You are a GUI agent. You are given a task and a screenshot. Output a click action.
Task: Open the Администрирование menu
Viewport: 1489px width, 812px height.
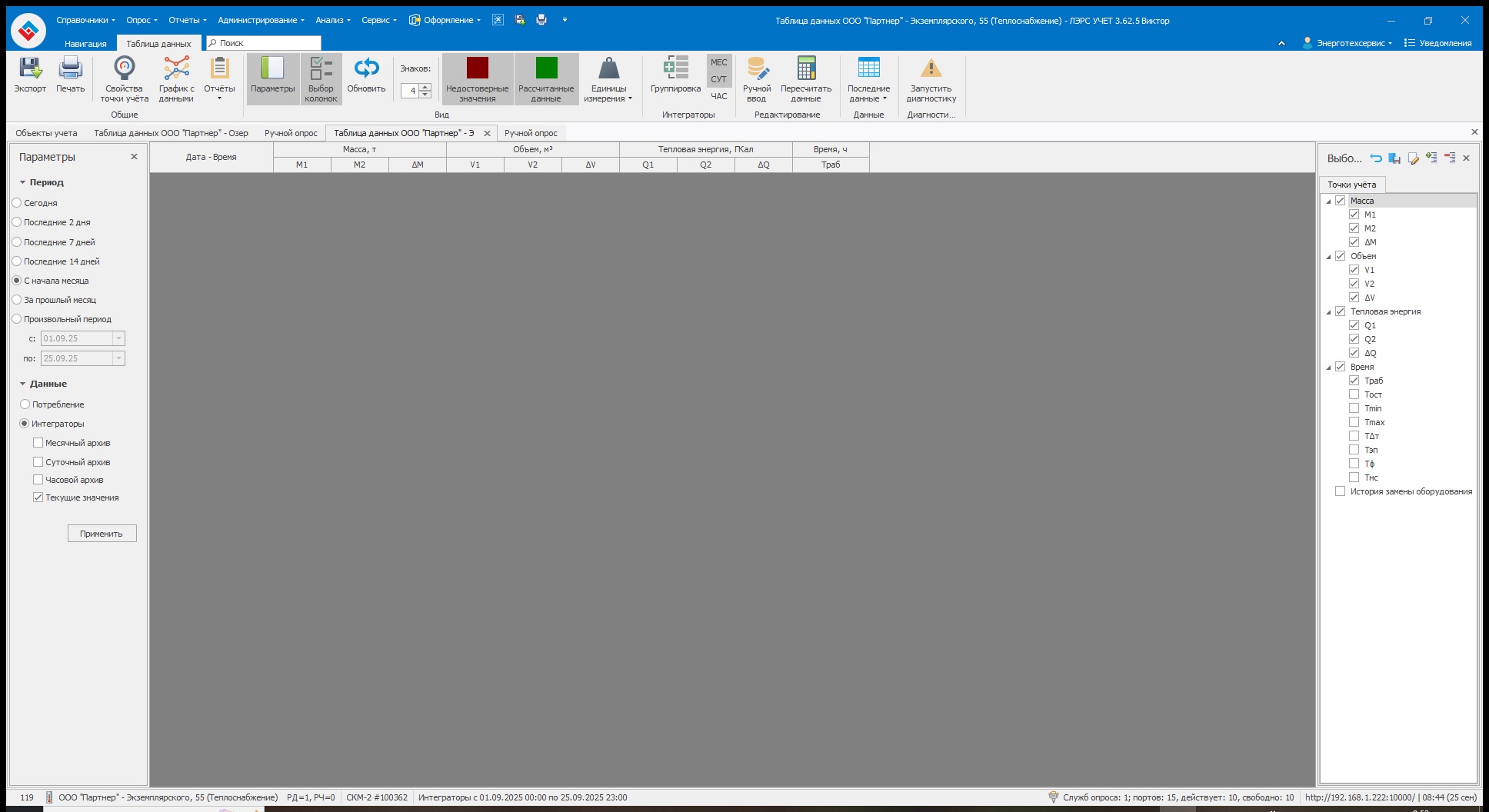pos(260,20)
